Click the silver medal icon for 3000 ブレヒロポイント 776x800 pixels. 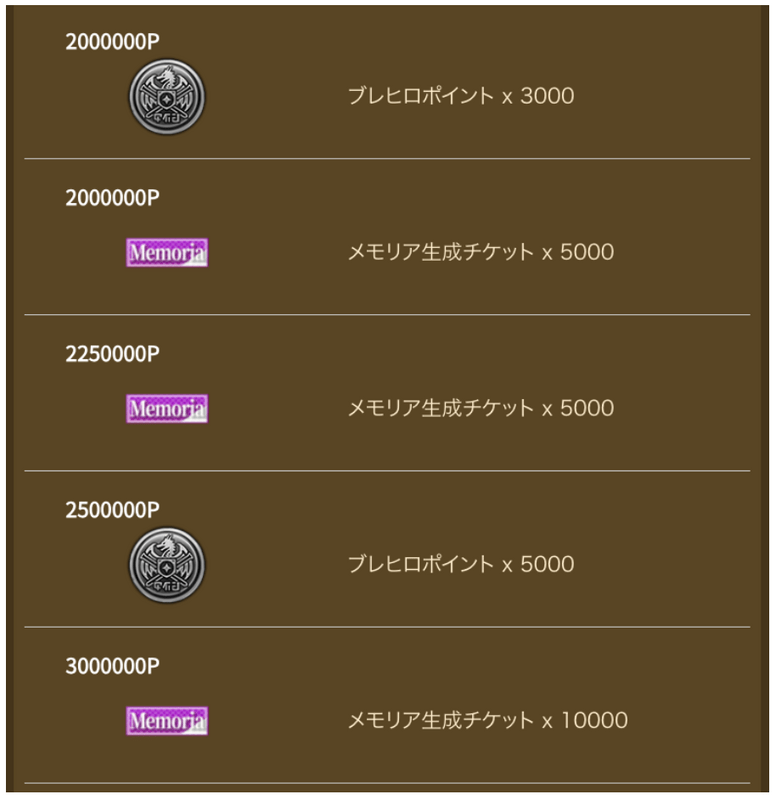[167, 96]
